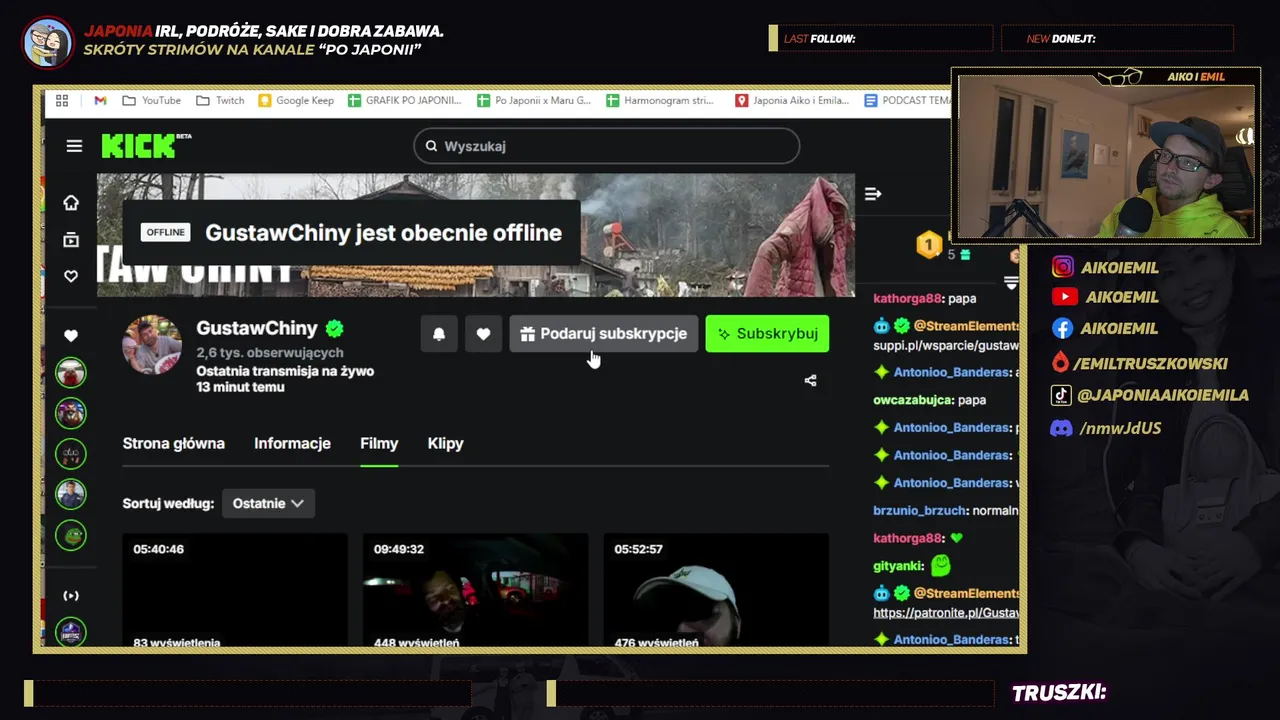Click username owcazabujca in chat

(x=914, y=400)
